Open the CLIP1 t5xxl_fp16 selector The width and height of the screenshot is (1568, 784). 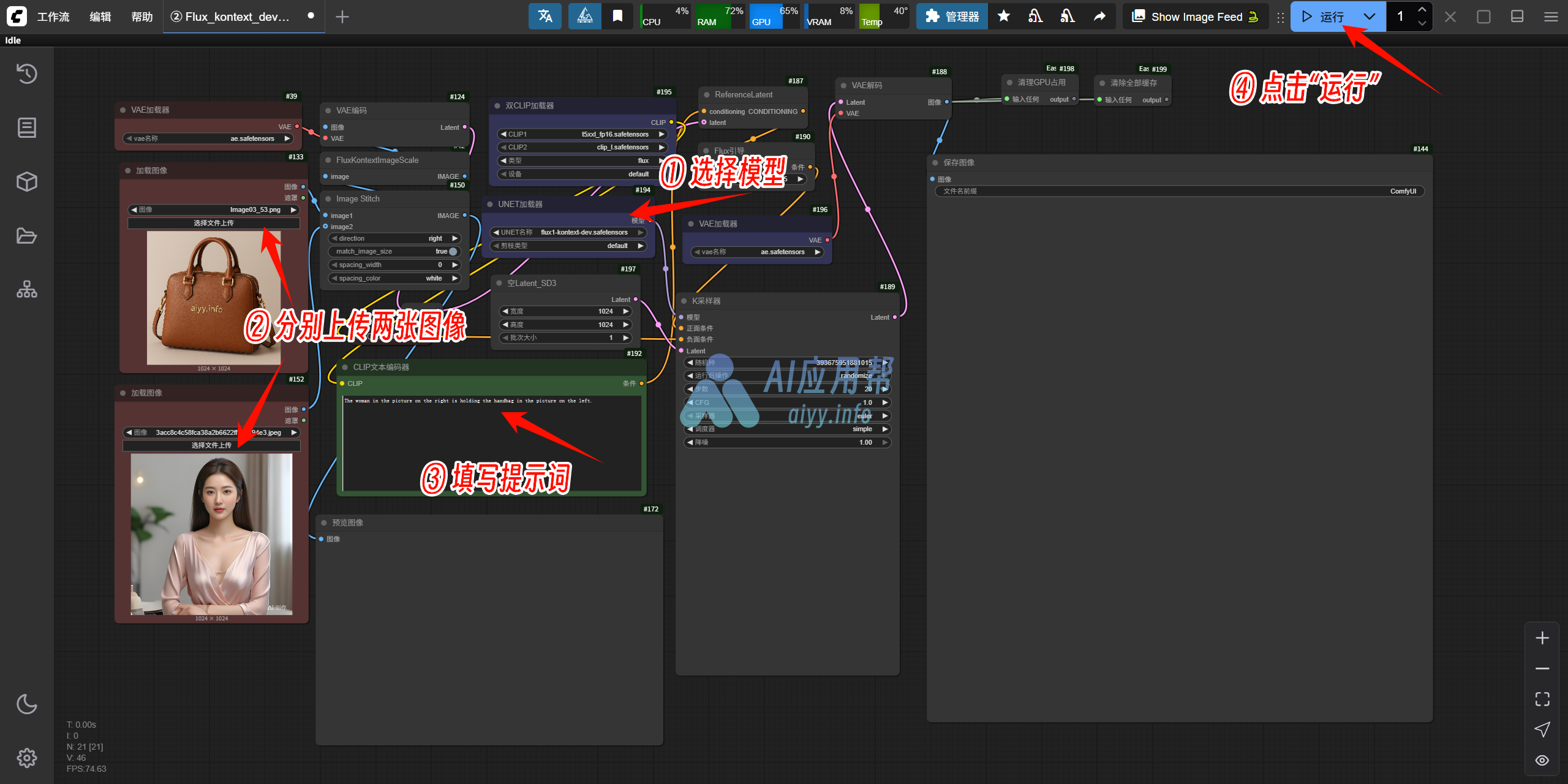pos(582,134)
